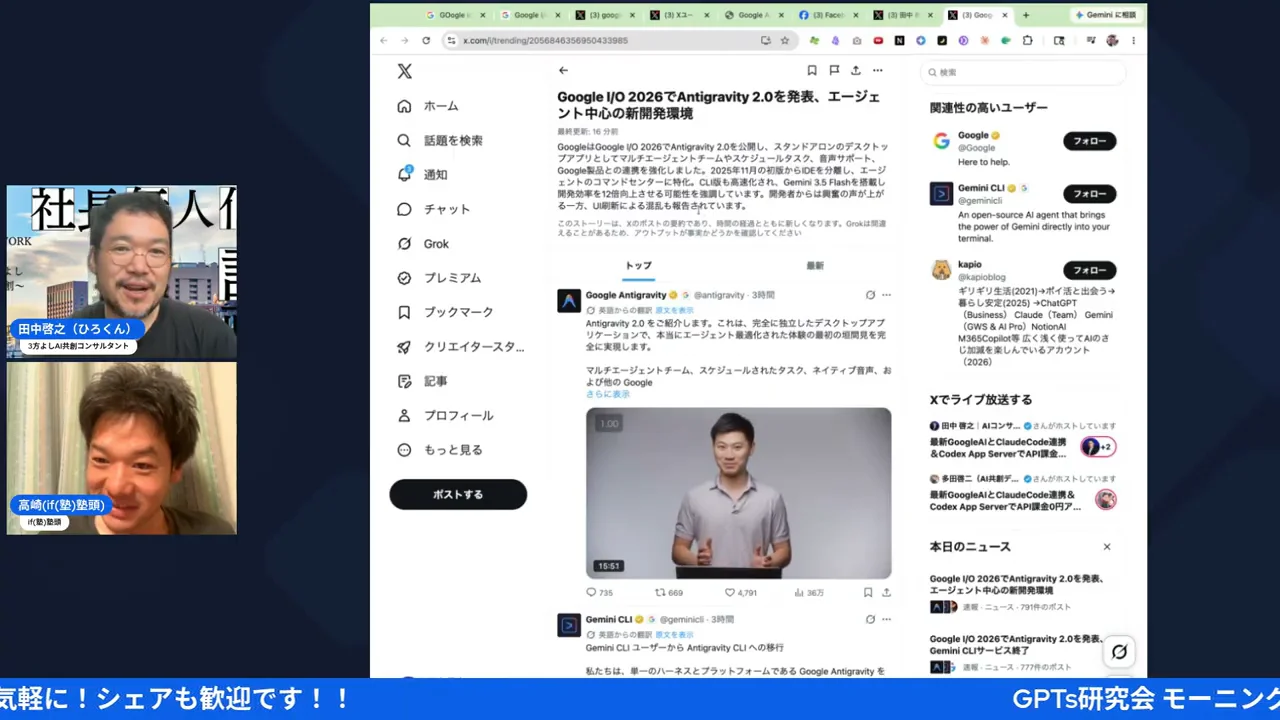View analytics 36万 on Antigravity post
This screenshot has width=1280, height=720.
point(809,592)
